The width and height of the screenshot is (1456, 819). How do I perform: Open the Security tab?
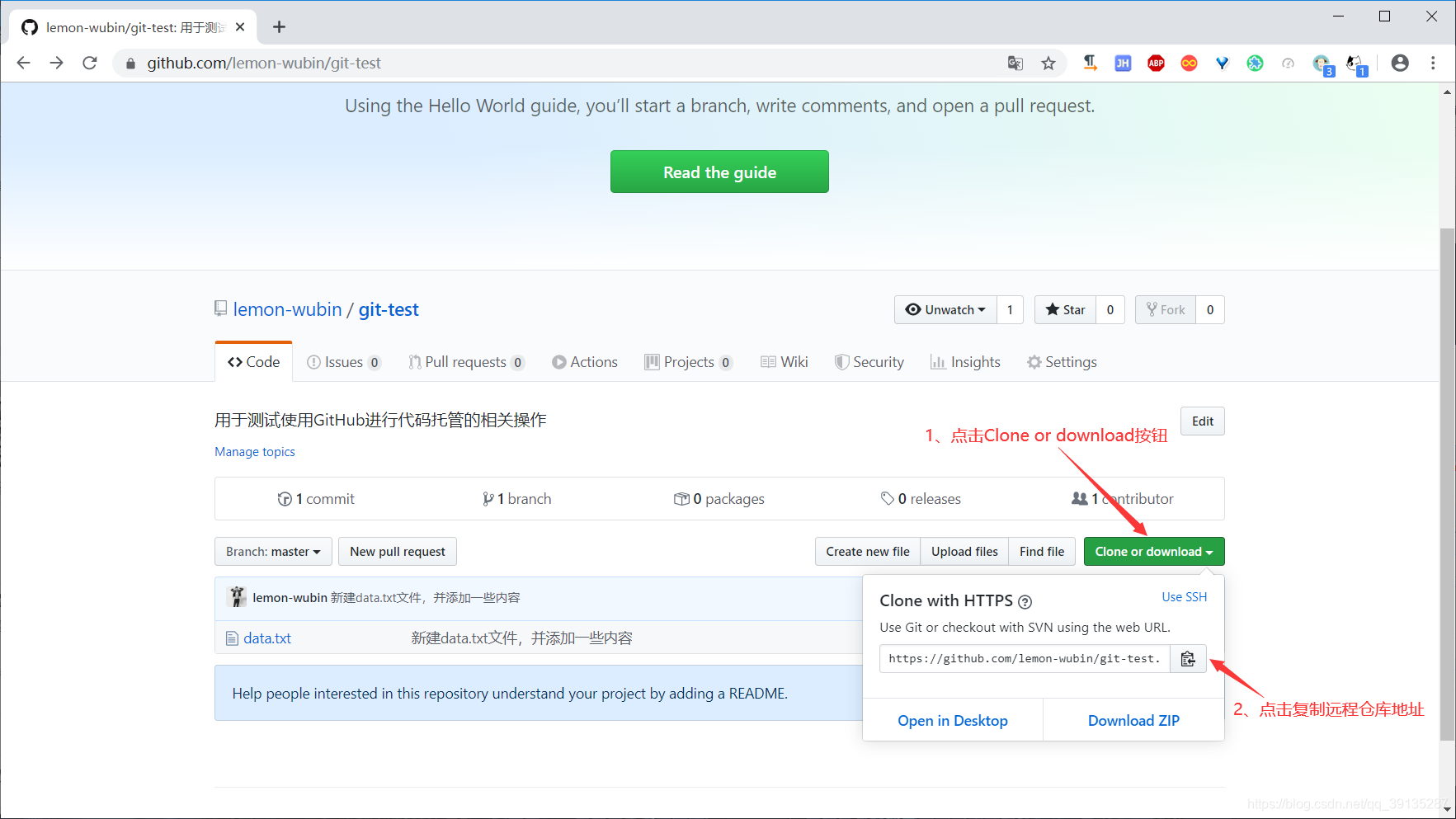[x=869, y=362]
